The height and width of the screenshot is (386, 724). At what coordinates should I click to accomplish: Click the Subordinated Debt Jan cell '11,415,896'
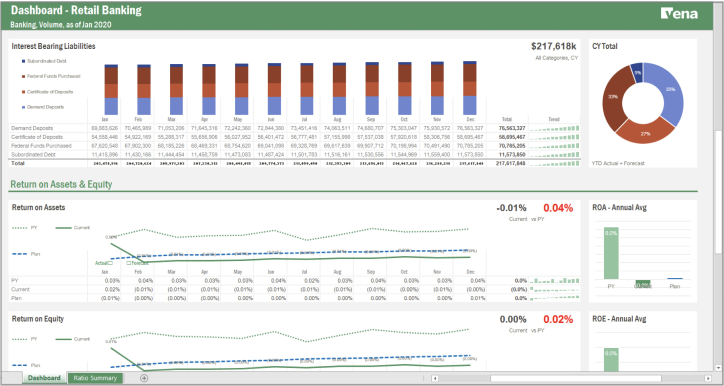104,154
